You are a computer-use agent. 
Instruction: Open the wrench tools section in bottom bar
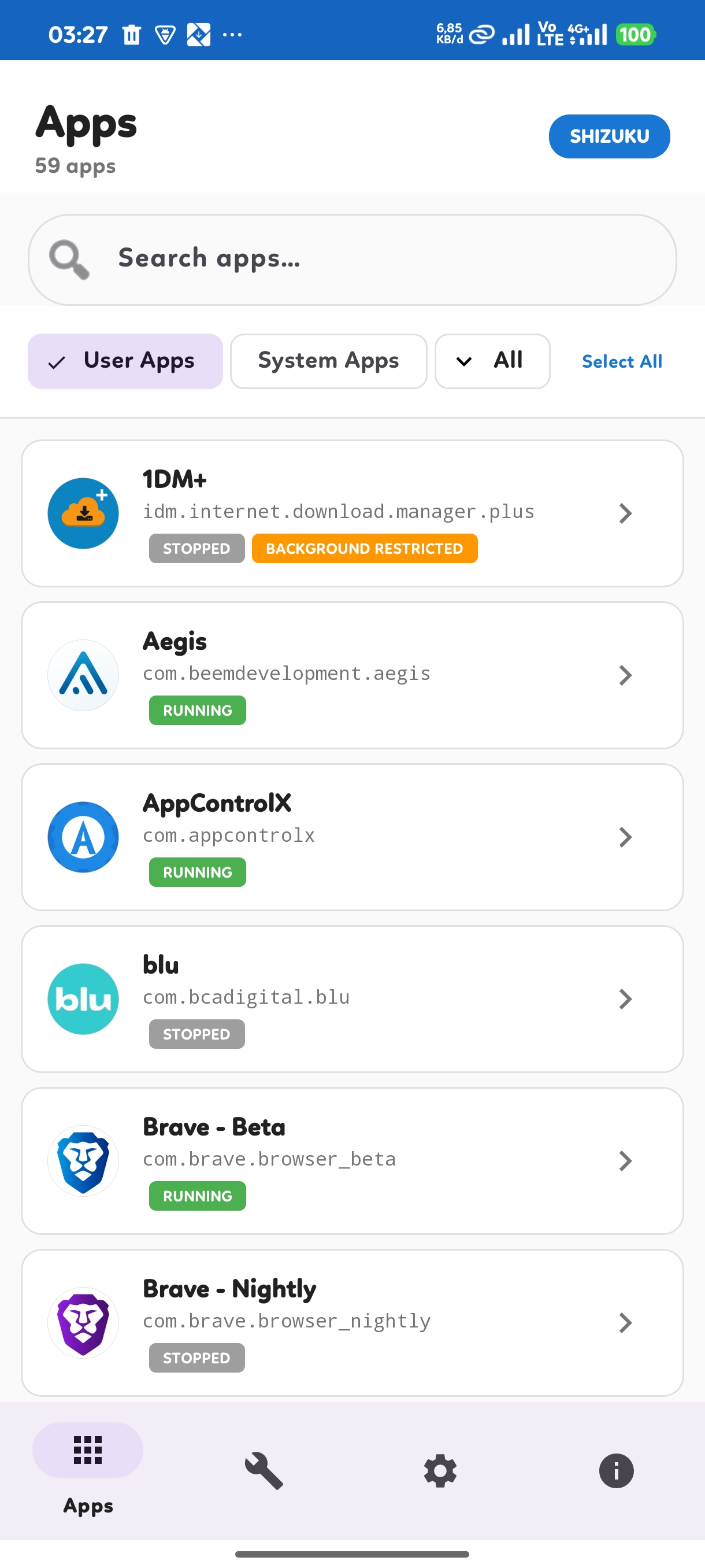(x=264, y=1471)
